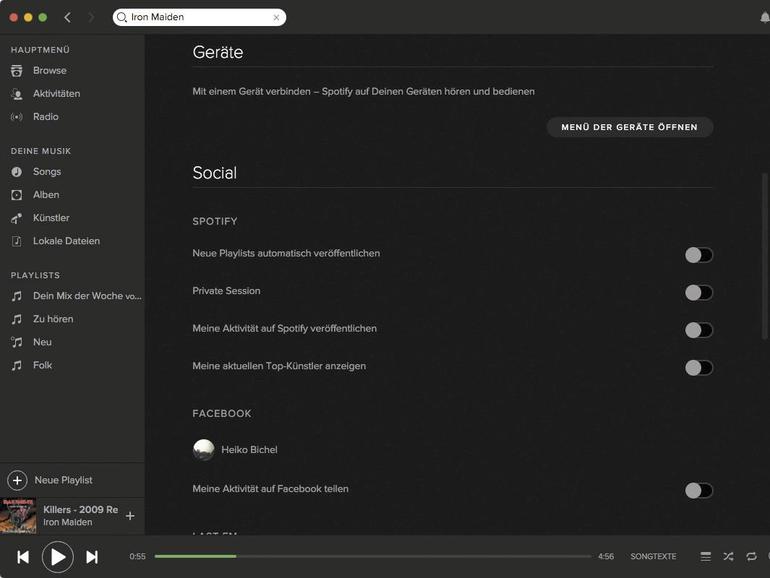The height and width of the screenshot is (578, 770).
Task: Click the Killers album cover thumbnail
Action: pos(18,516)
